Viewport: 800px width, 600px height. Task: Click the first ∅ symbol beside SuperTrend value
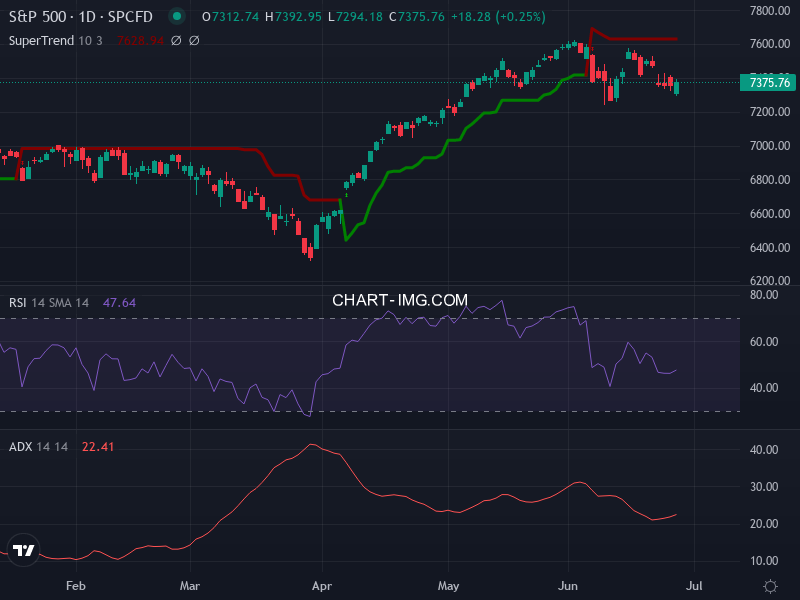176,40
